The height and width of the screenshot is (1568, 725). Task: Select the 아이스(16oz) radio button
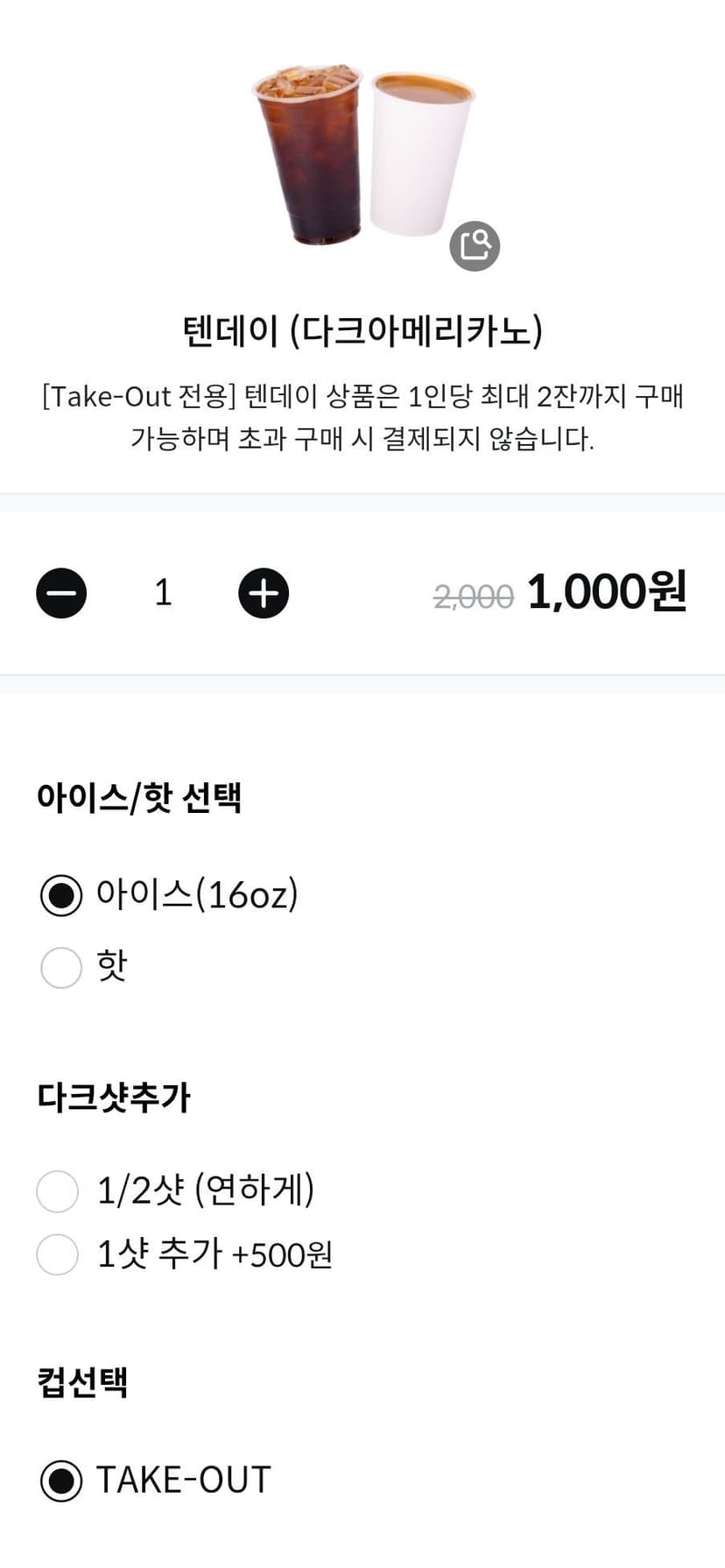coord(61,895)
